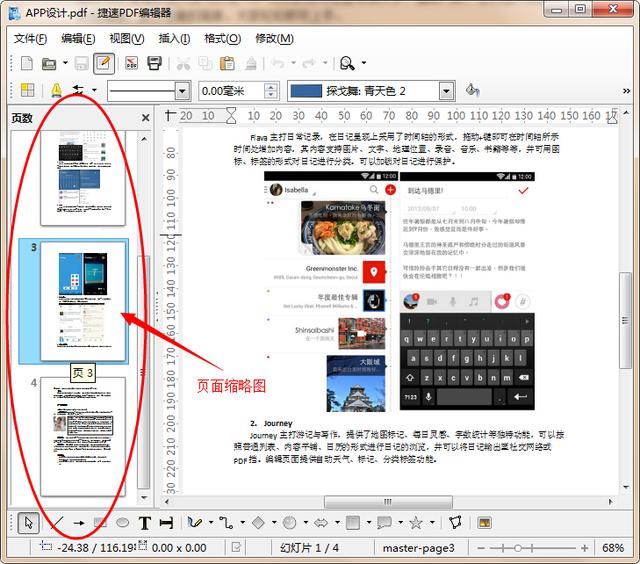
Task: Choose the Text T tool
Action: pyautogui.click(x=144, y=523)
